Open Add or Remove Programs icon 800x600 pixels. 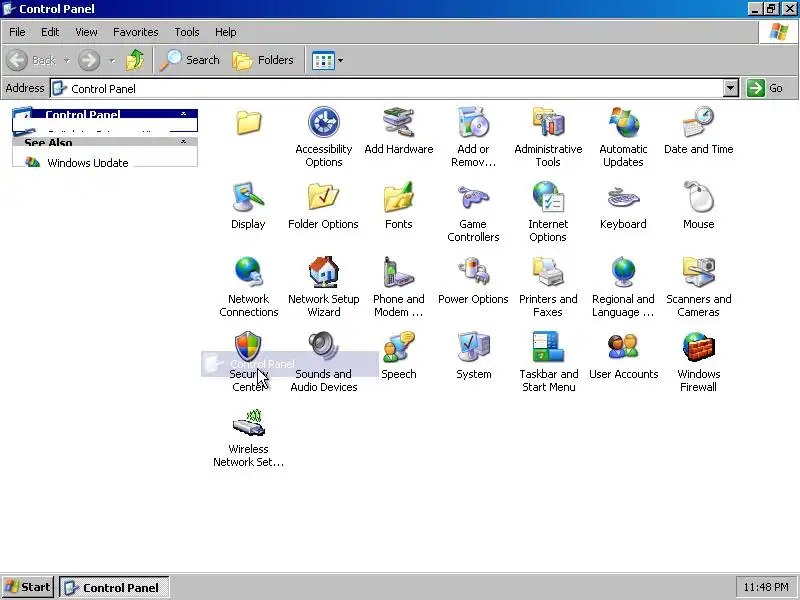coord(473,122)
